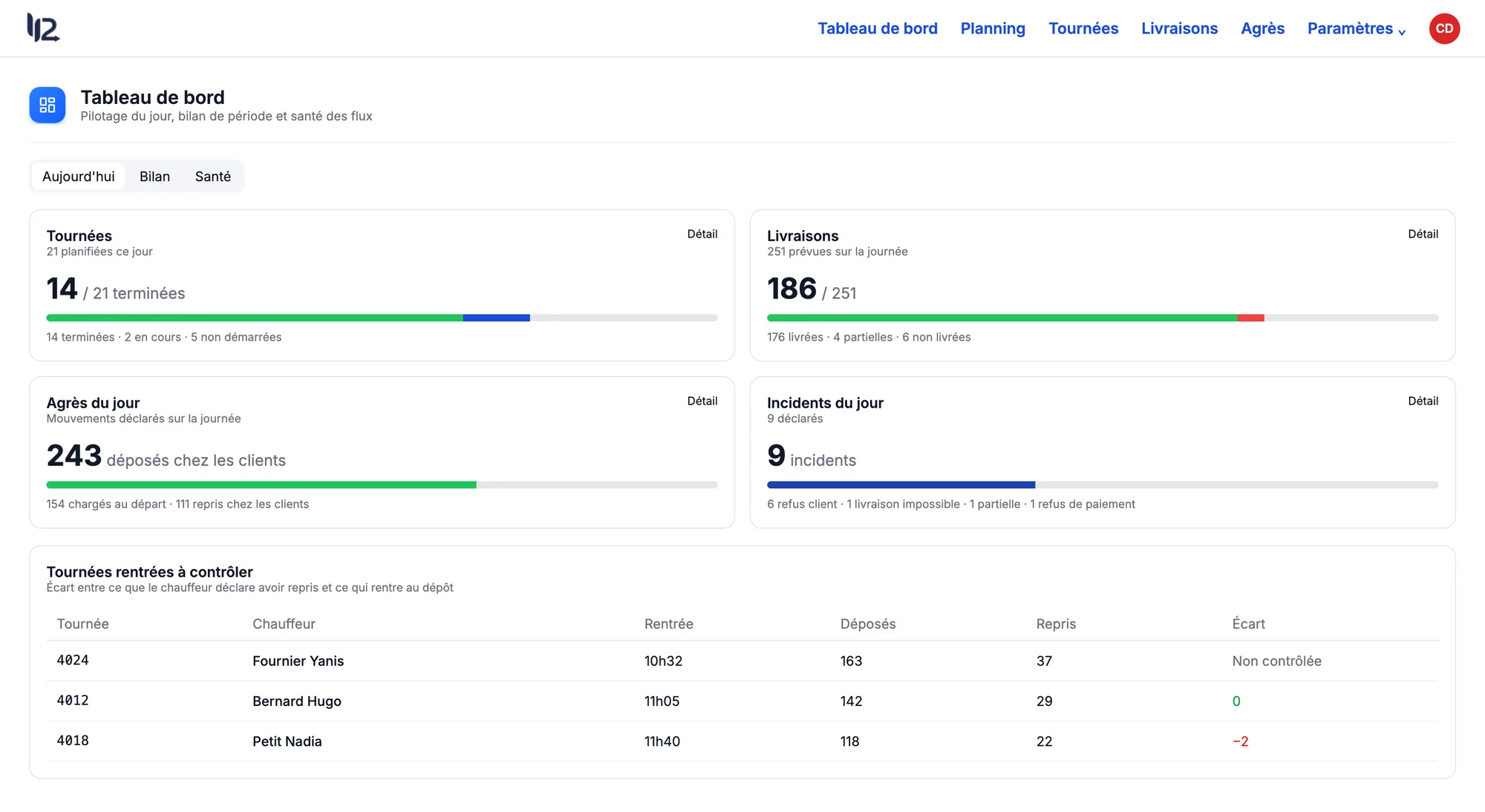Screen dimensions: 1485x812
Task: Click the Livraisons progress bar
Action: 1103,318
